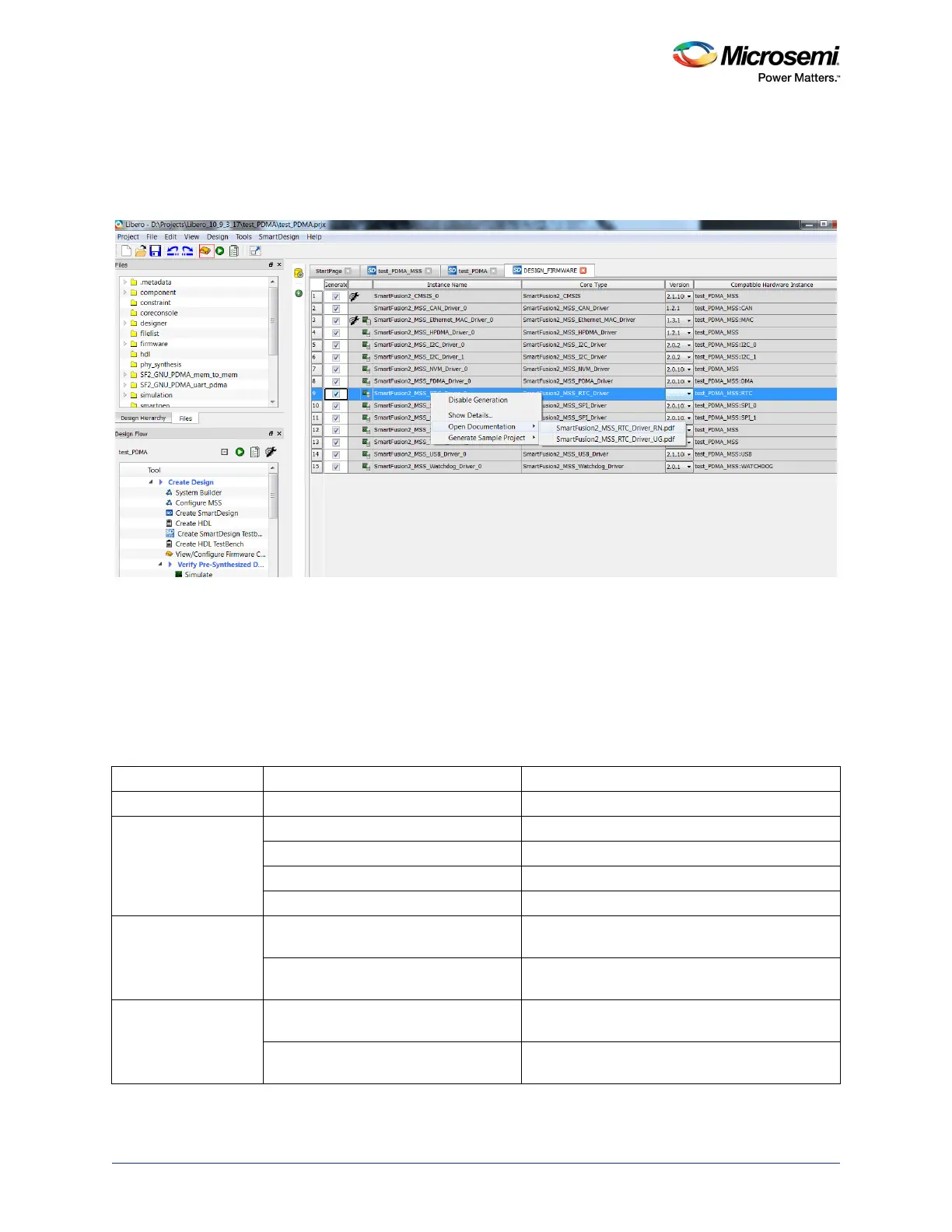Undo using the blue left arrow icon
This screenshot has height=1232, width=952.
pyautogui.click(x=173, y=251)
